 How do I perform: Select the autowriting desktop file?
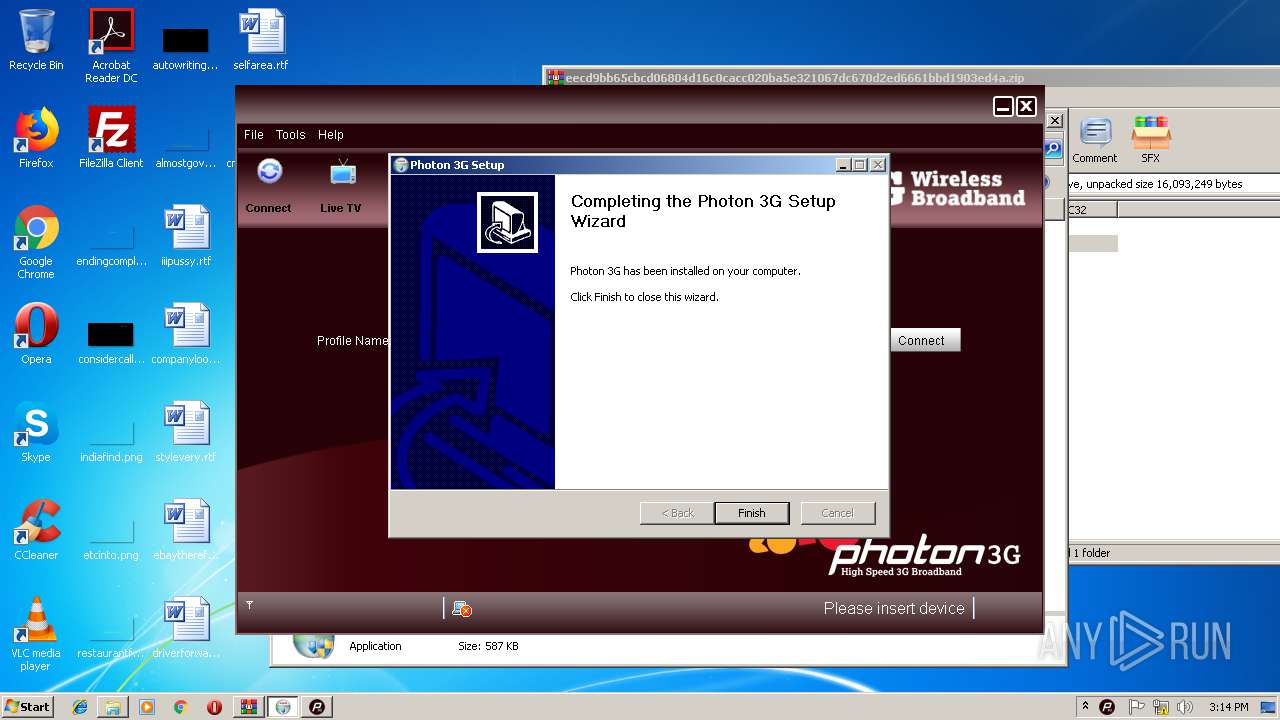pyautogui.click(x=185, y=46)
